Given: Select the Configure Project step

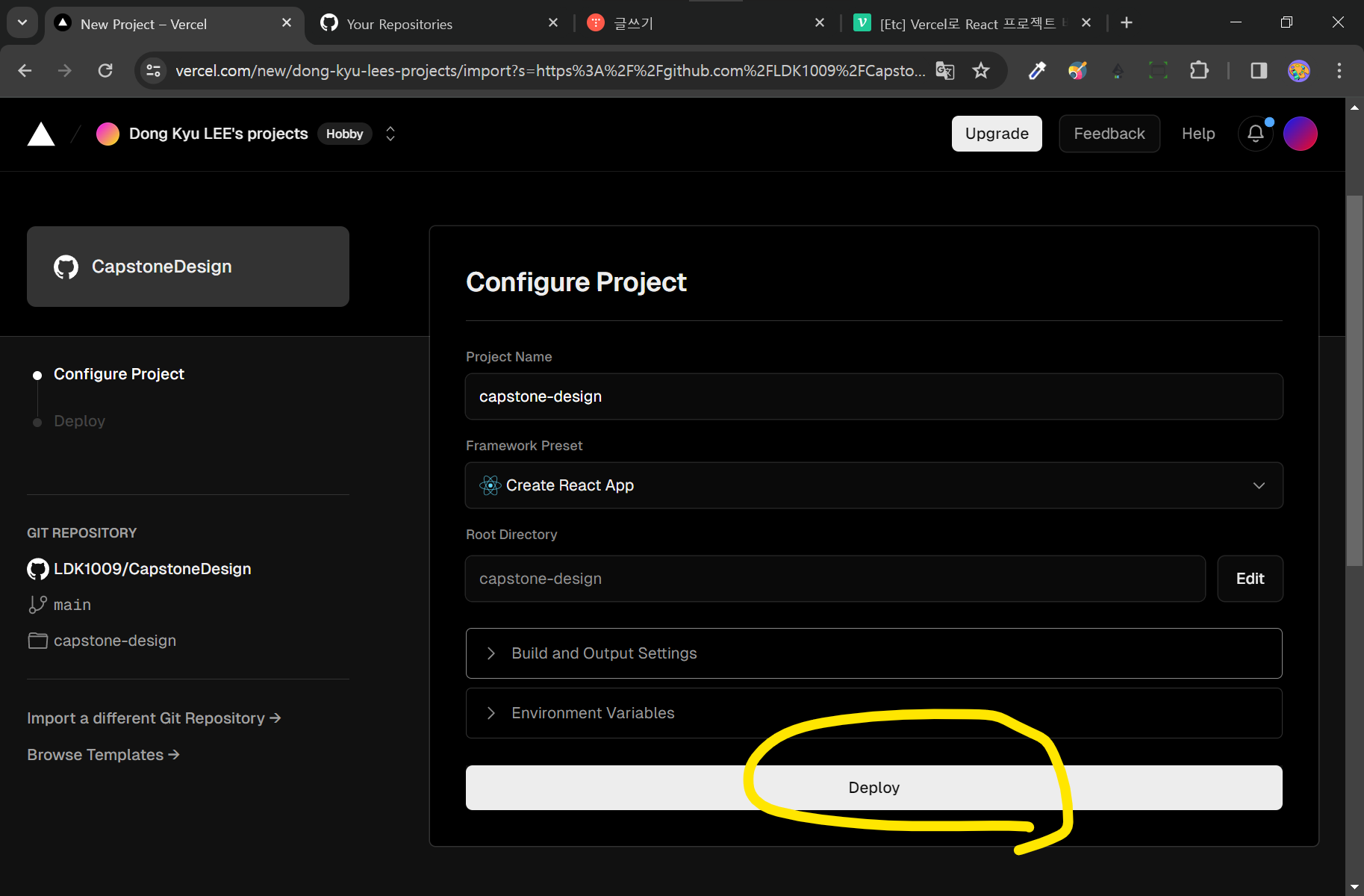Looking at the screenshot, I should coord(119,374).
